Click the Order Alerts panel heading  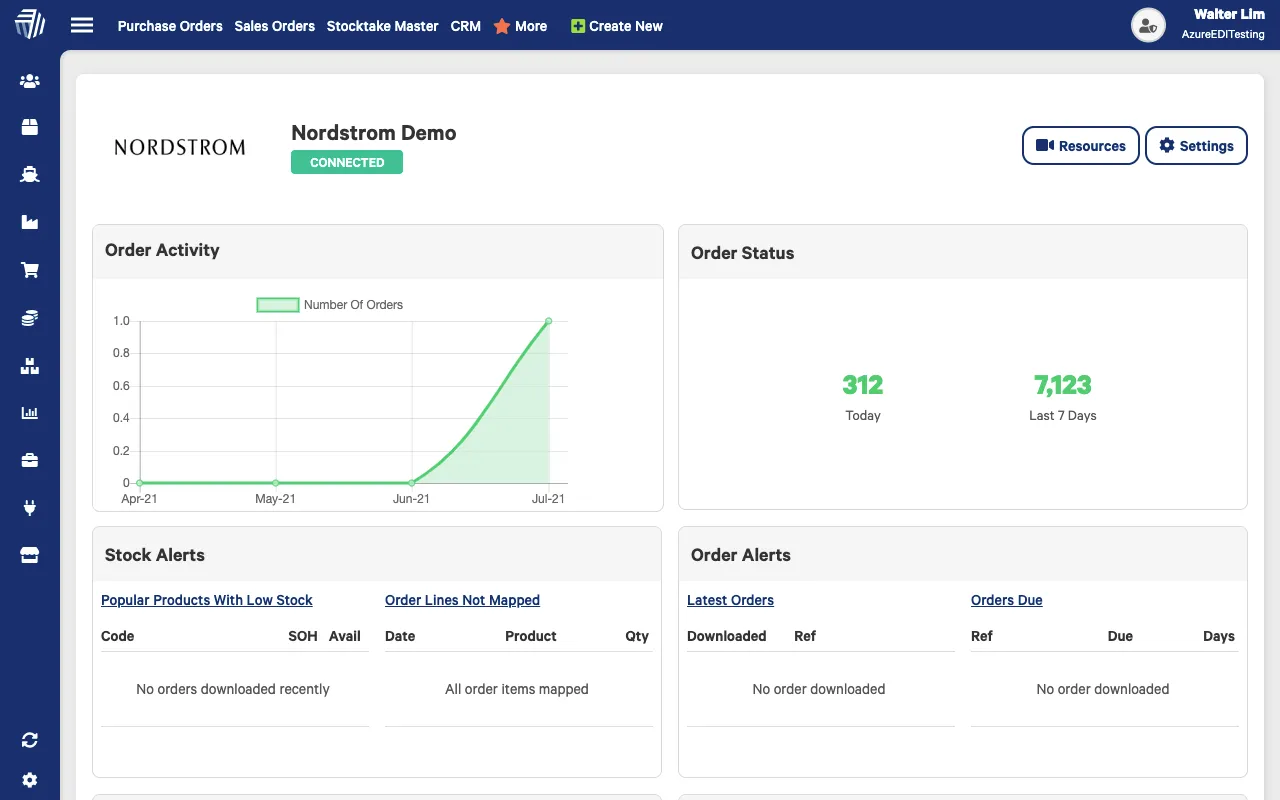[741, 555]
